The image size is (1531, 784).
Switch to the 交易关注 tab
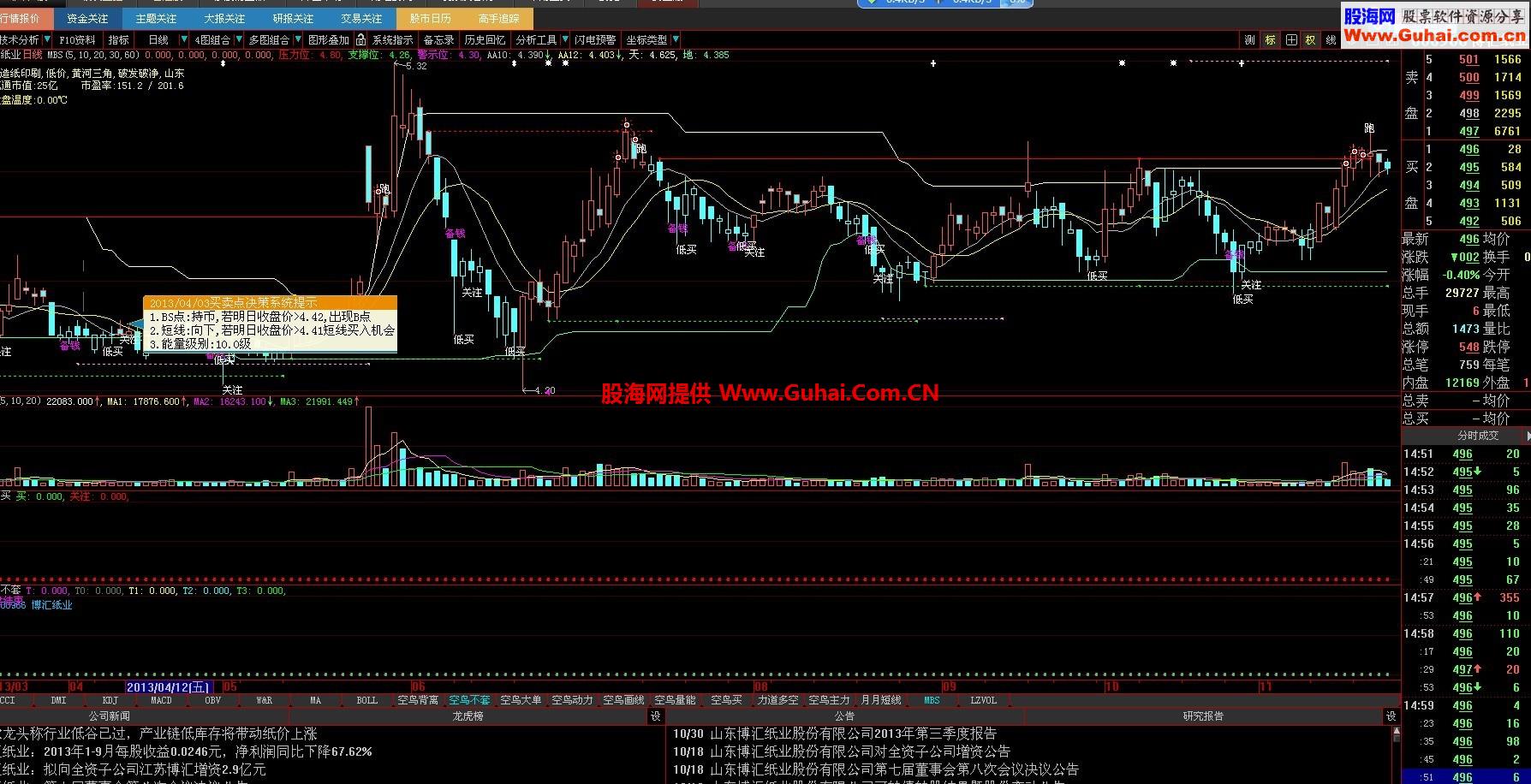[361, 18]
